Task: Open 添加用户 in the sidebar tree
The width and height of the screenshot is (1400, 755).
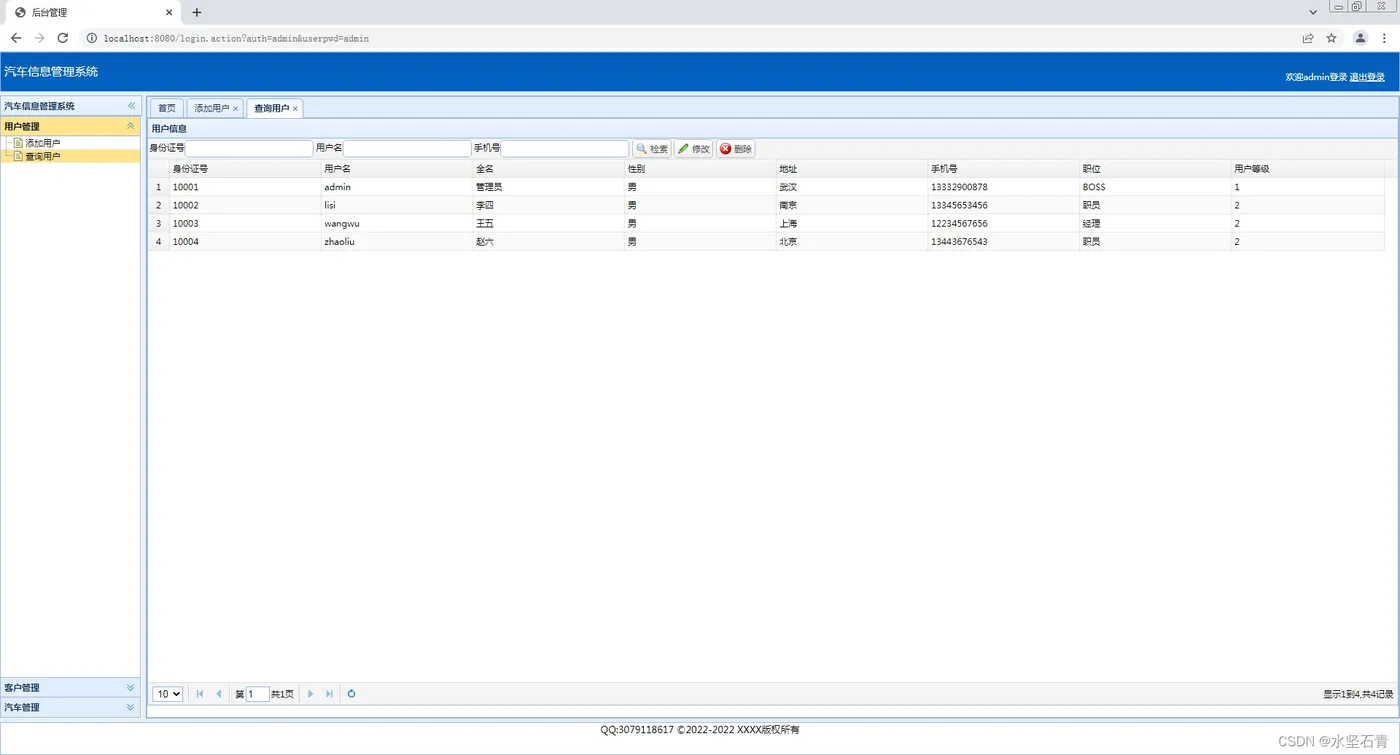Action: click(43, 143)
